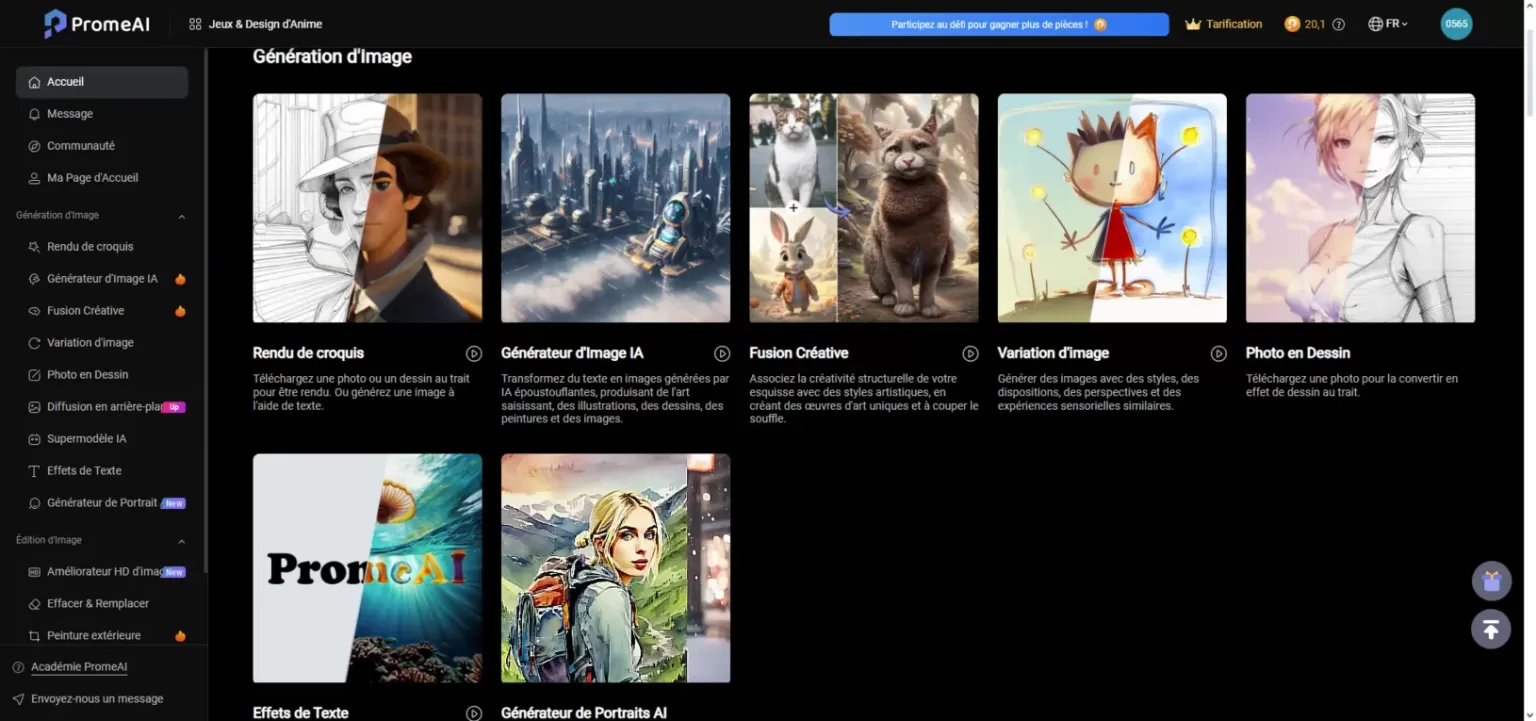Screen dimensions: 1536x721
Task: Click the Ma Page d'Accueil person icon
Action: click(35, 178)
